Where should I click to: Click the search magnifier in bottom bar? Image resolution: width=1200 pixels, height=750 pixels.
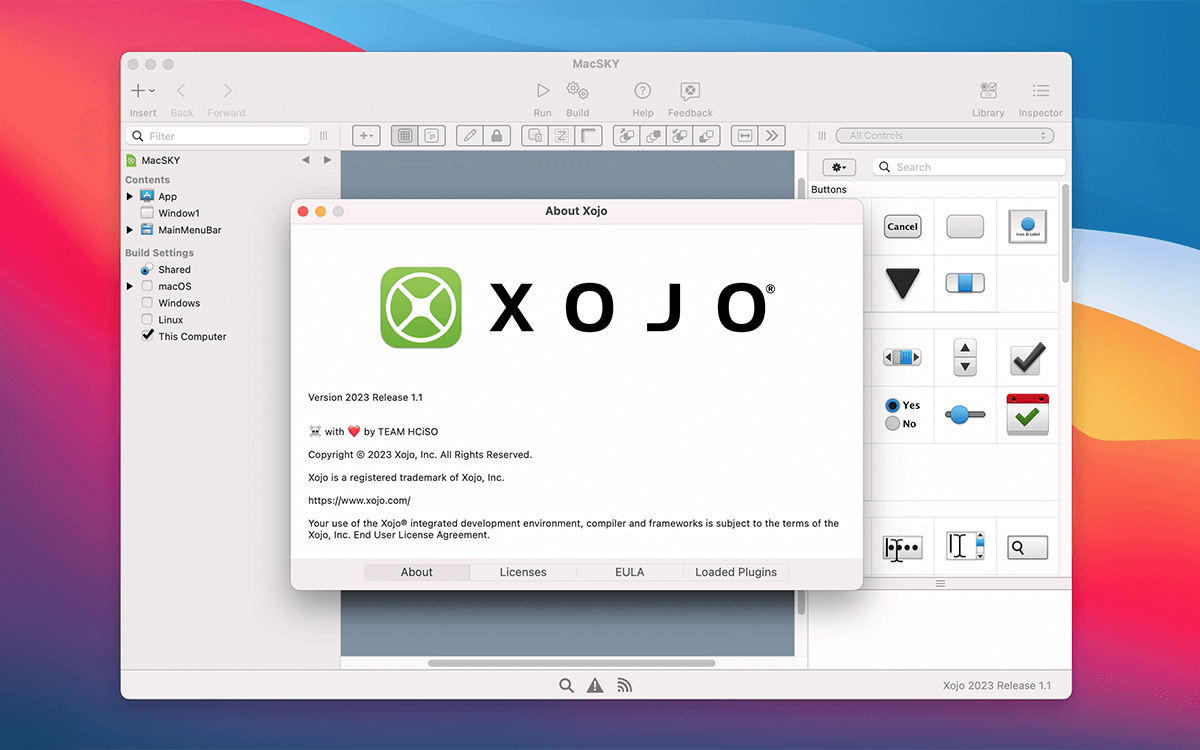566,685
